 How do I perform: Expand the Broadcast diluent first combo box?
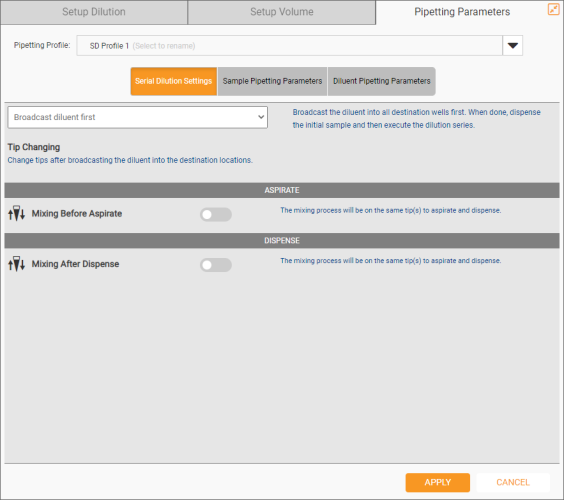coord(137,117)
